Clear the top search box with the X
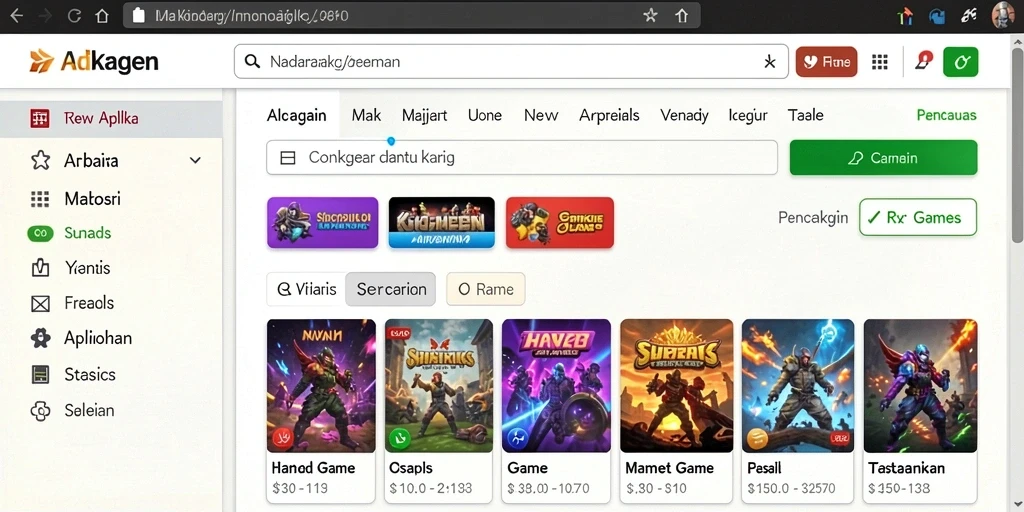The image size is (1024, 512). tap(769, 62)
